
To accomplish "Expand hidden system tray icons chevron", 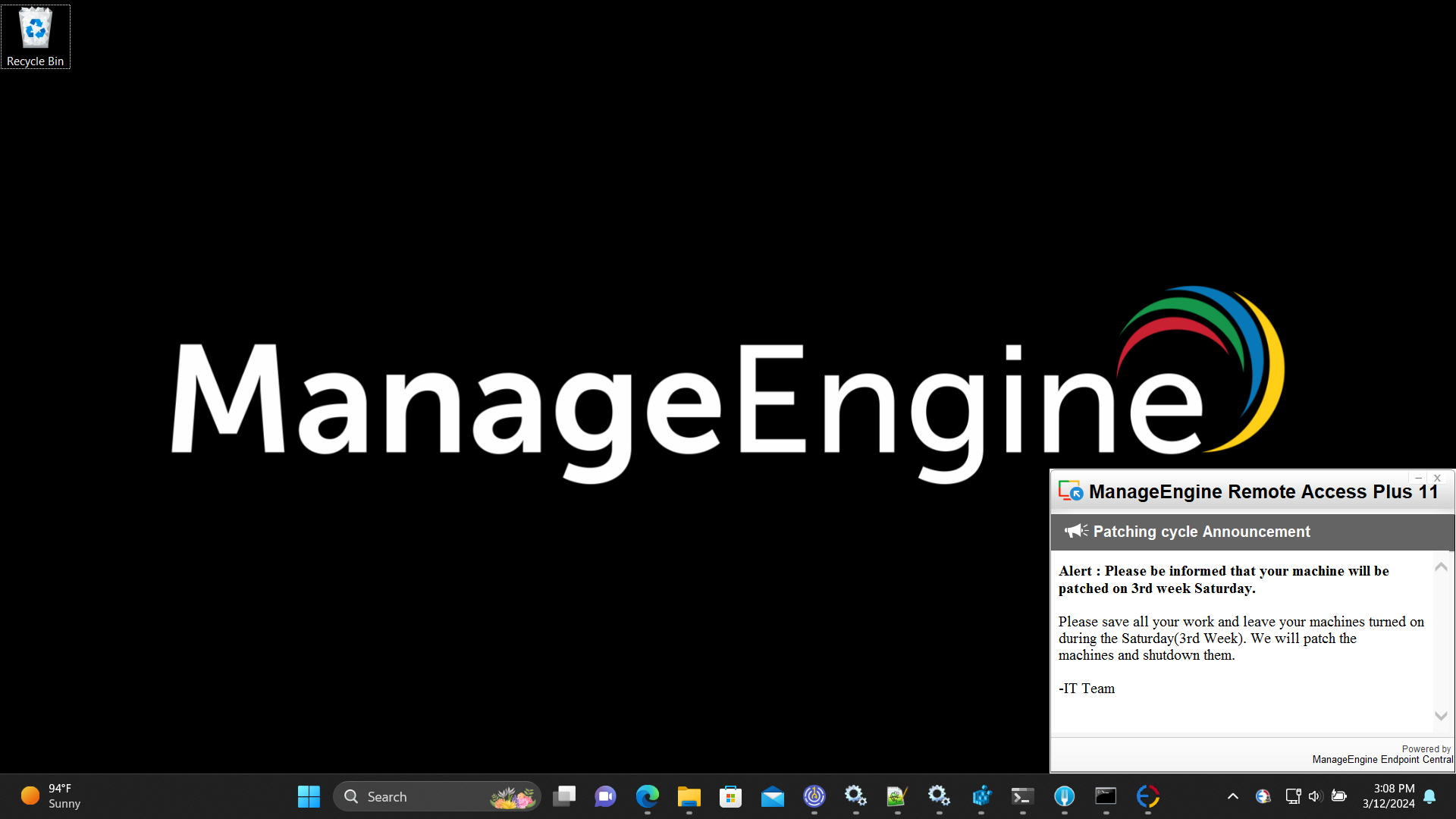I will (1233, 796).
